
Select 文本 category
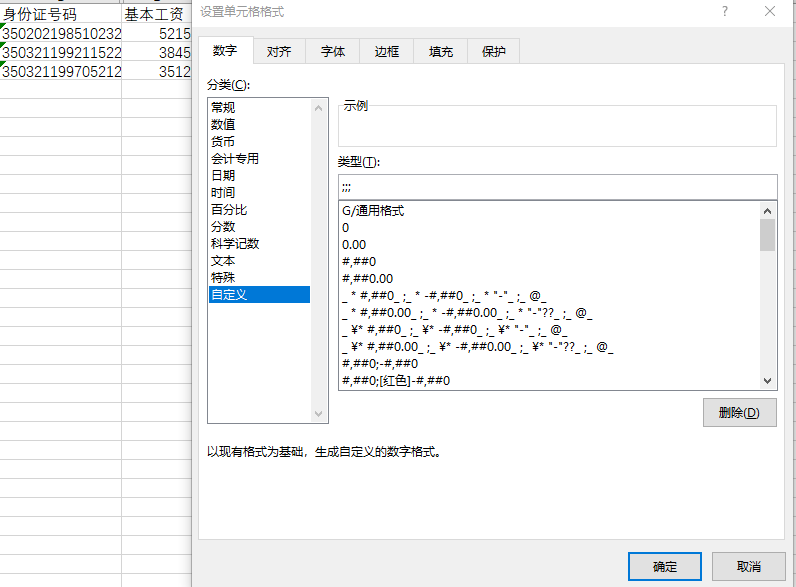259,260
